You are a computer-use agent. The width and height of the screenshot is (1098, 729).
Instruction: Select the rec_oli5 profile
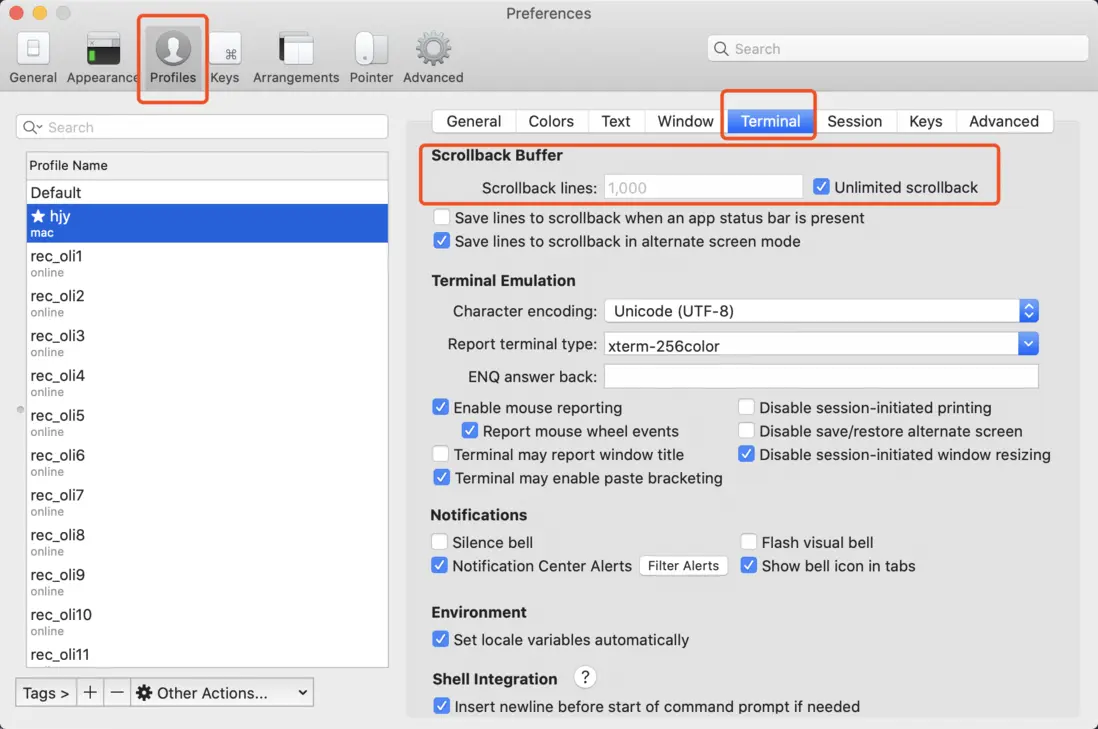click(207, 423)
